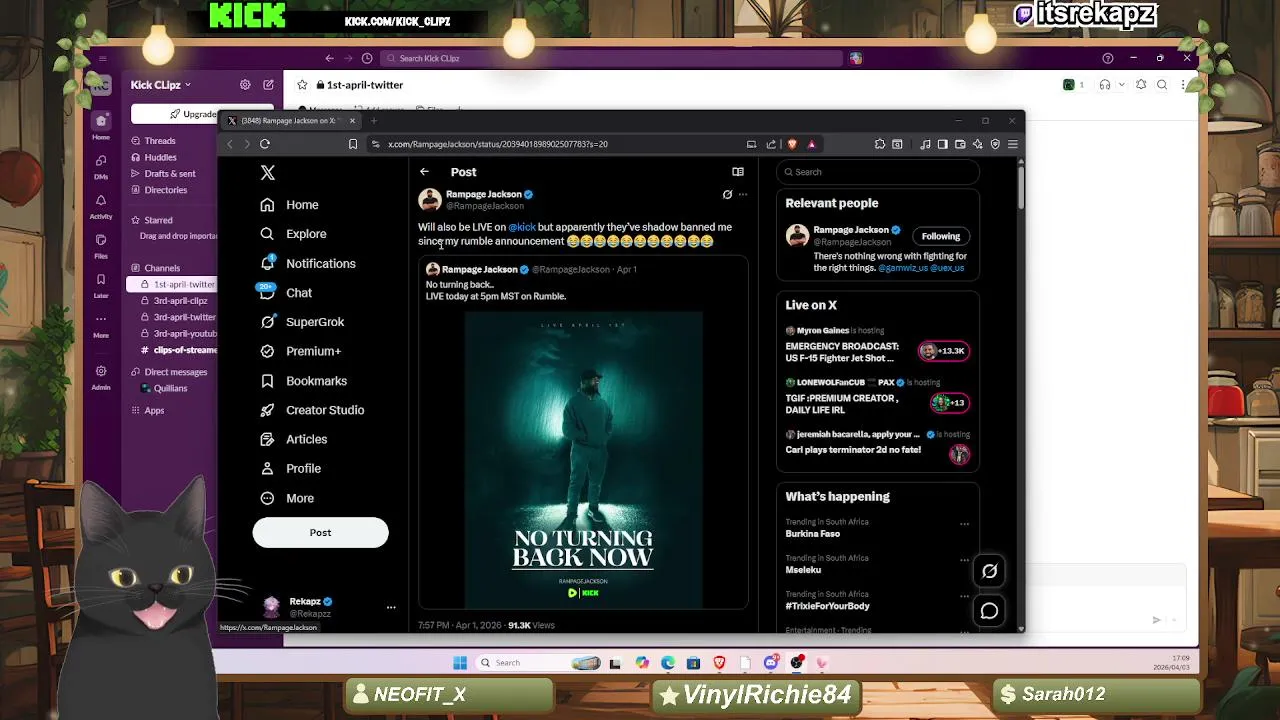Bookmark this page in the address bar
The height and width of the screenshot is (720, 1280).
[x=353, y=144]
